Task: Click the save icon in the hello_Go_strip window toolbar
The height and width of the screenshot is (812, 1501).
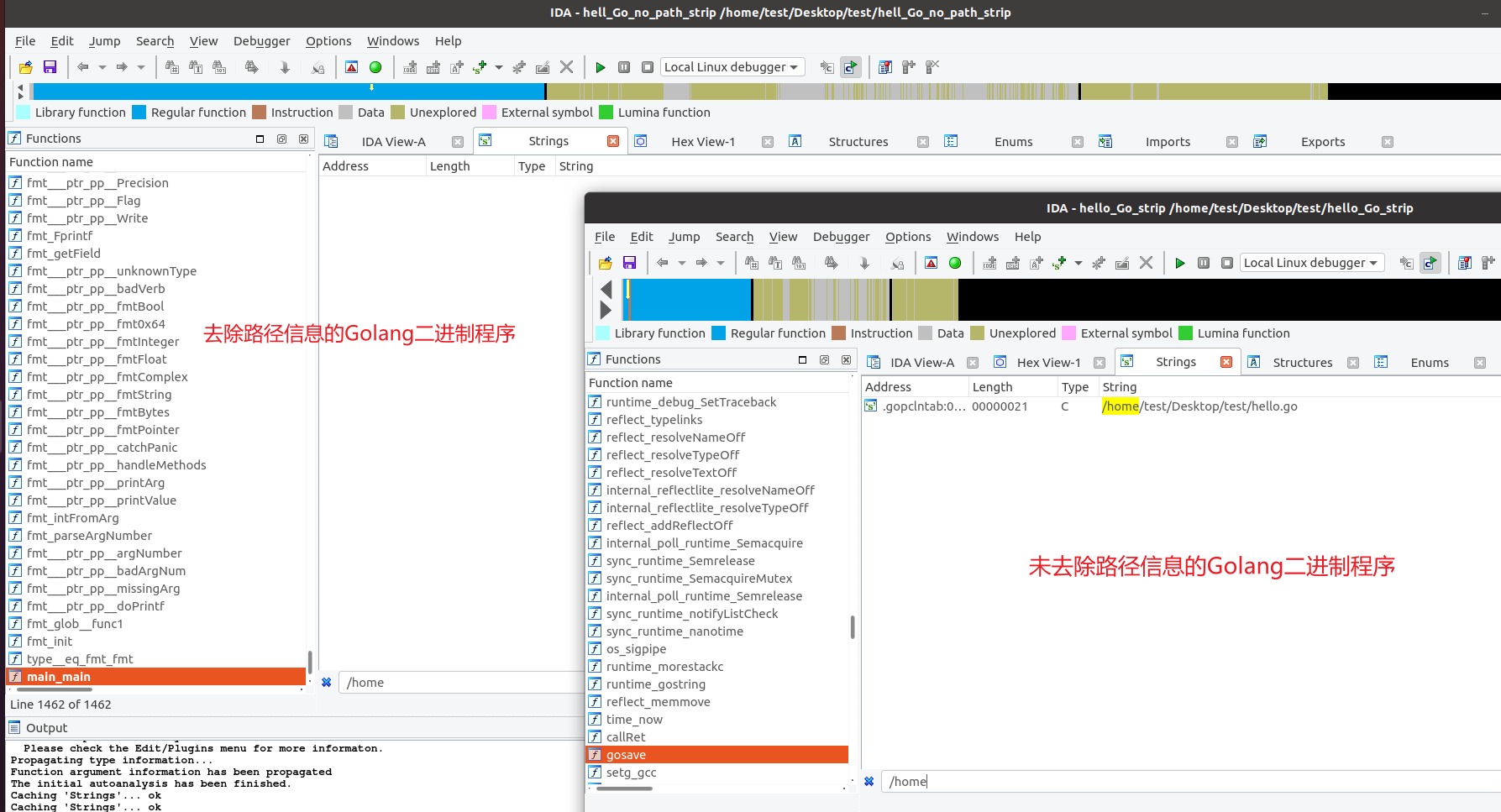Action: 629,263
